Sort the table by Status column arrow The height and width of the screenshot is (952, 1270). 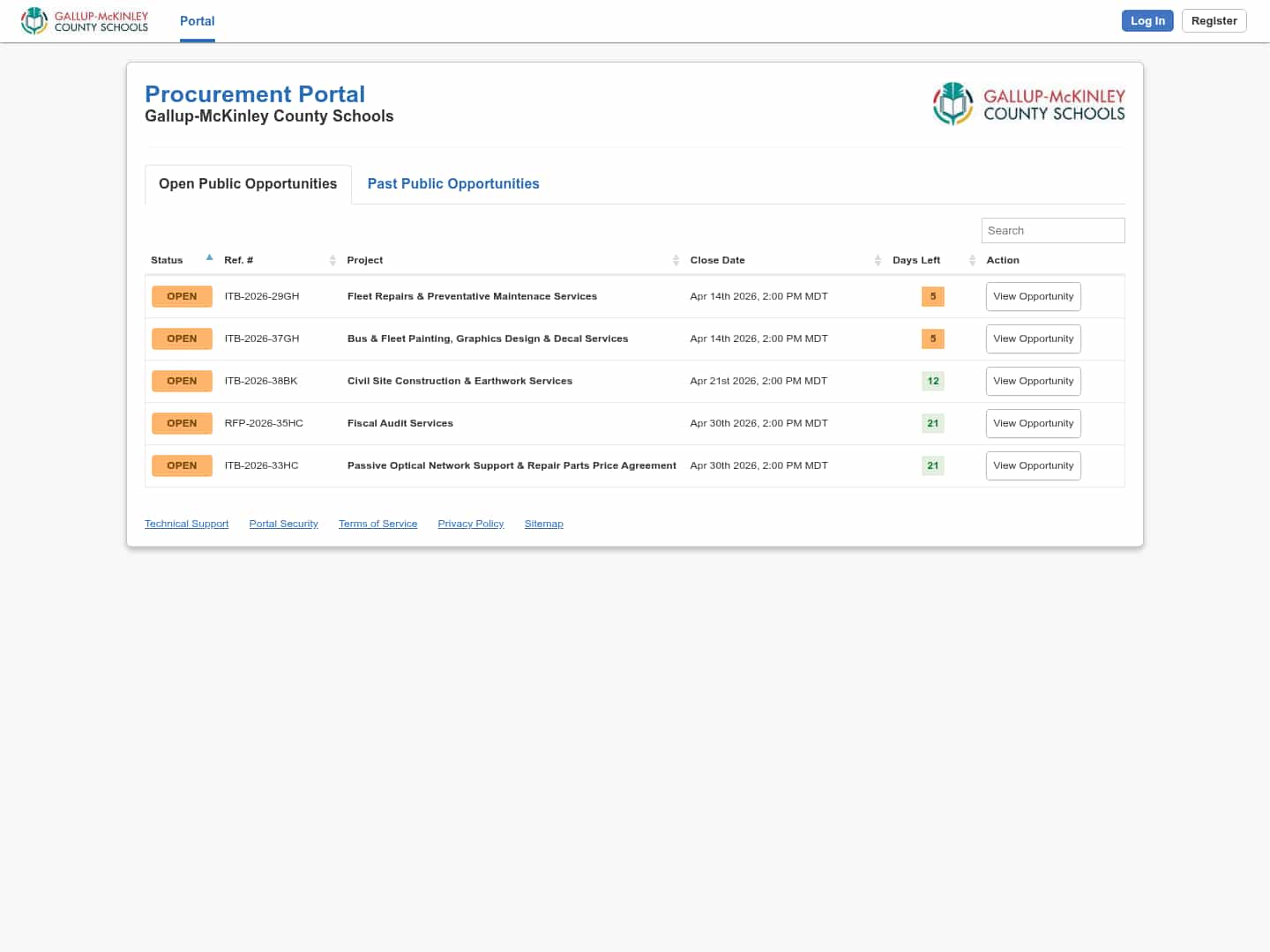209,258
